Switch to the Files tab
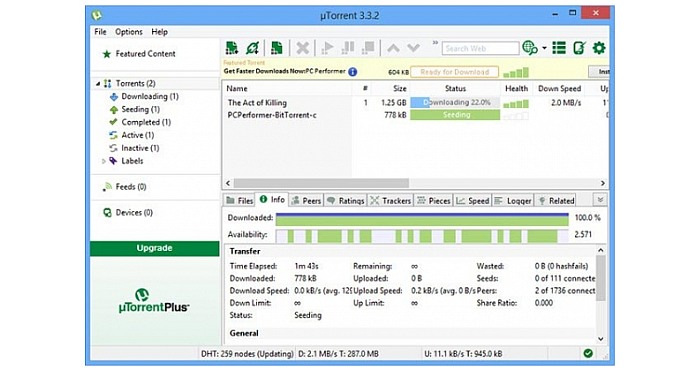 point(239,201)
